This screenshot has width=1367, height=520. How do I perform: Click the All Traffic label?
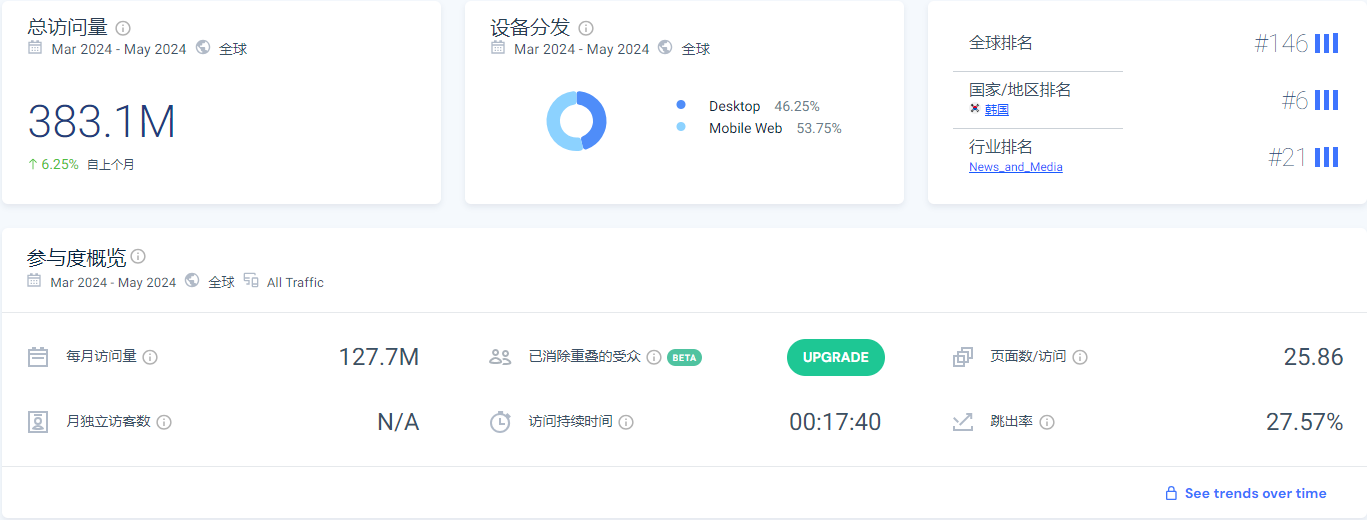[295, 282]
